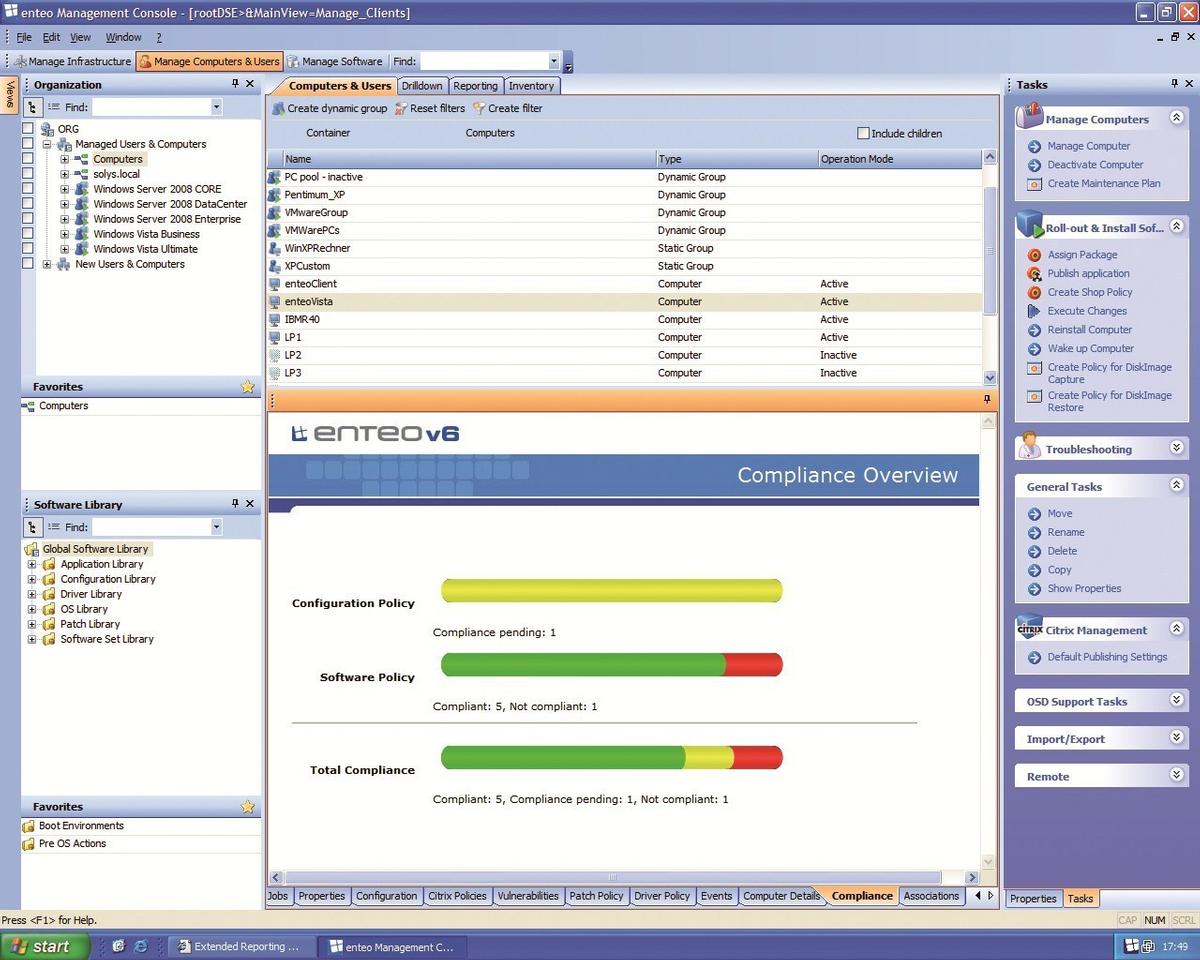Screen dimensions: 1200x960
Task: Expand the OSD Support Tasks section
Action: [x=1177, y=700]
